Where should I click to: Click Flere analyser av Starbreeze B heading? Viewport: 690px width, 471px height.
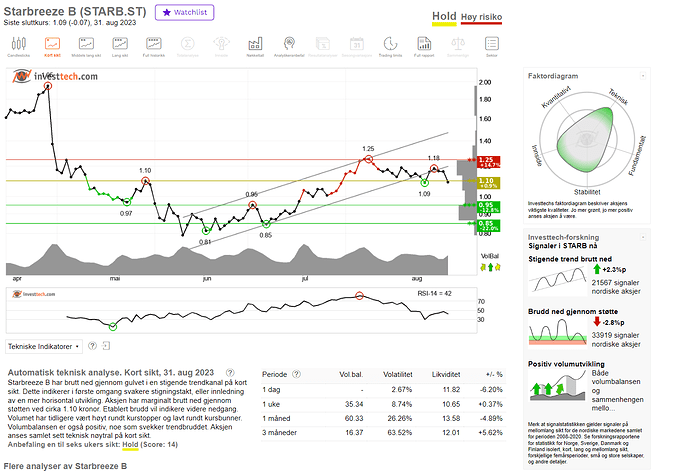click(x=65, y=466)
